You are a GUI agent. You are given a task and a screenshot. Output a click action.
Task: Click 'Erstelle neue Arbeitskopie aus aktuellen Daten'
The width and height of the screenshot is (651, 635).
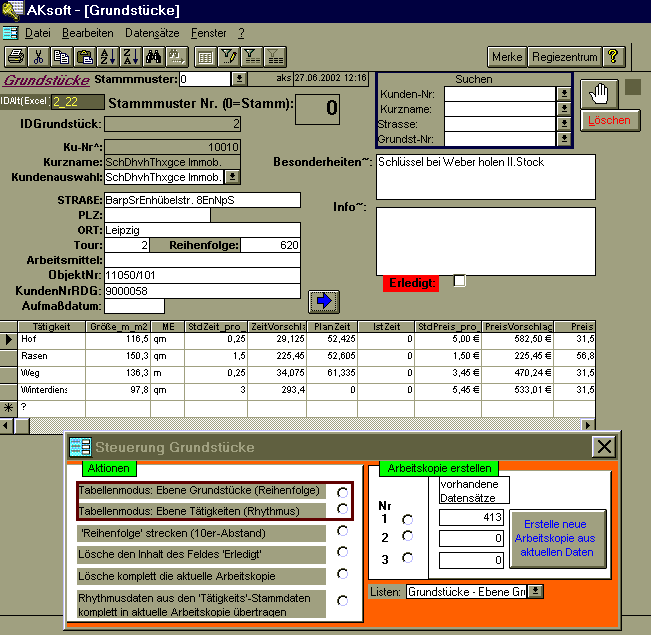558,539
